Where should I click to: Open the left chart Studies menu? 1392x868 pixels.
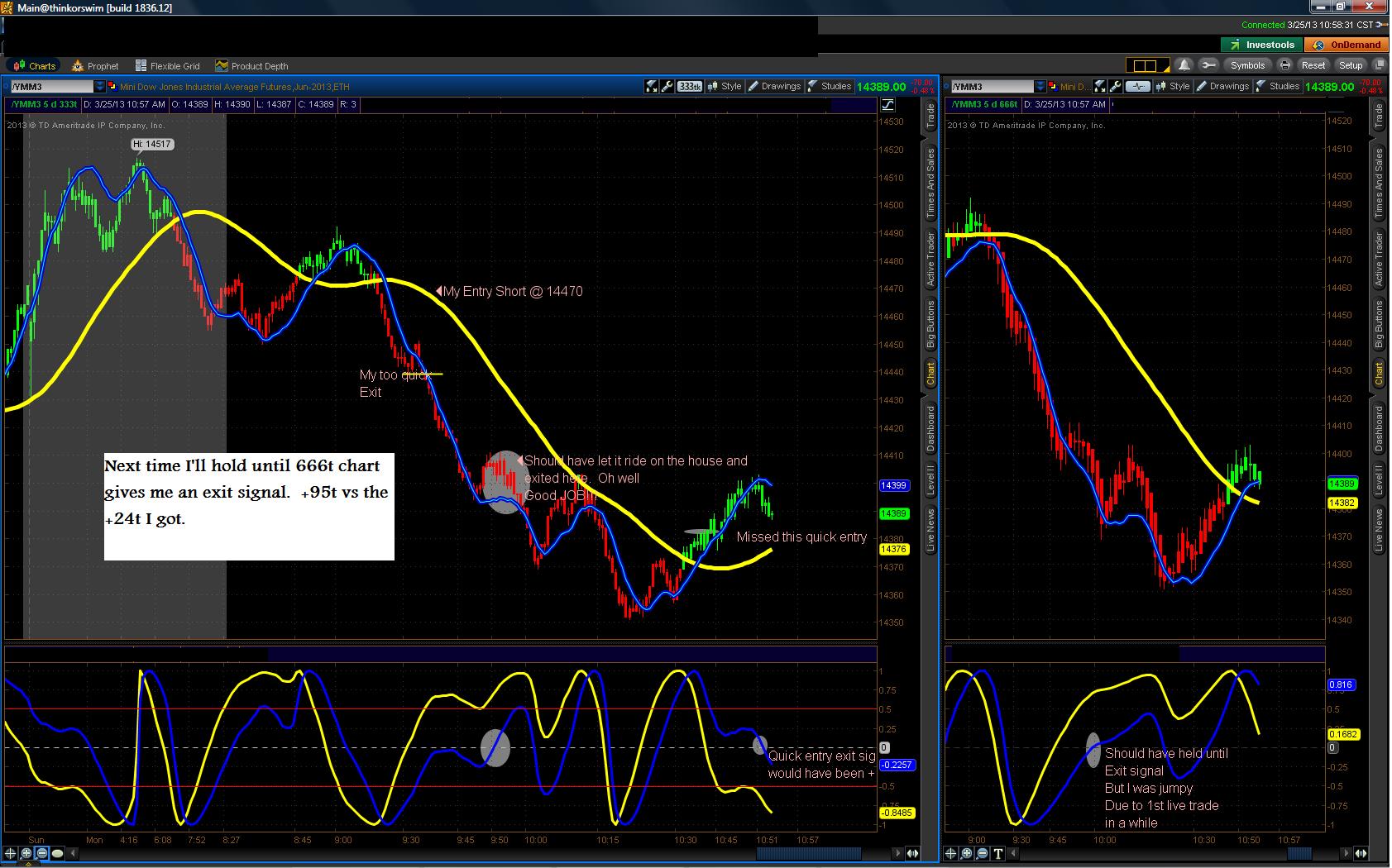830,86
